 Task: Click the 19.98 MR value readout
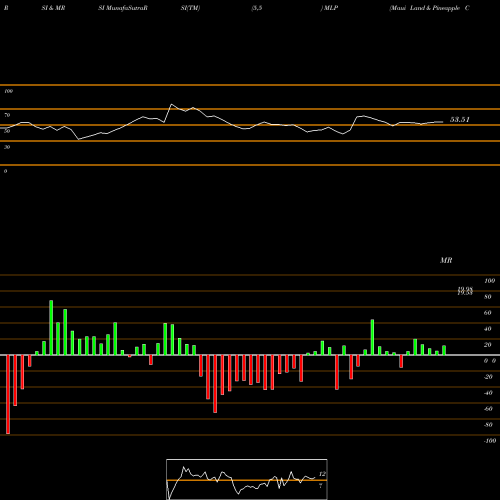465,289
